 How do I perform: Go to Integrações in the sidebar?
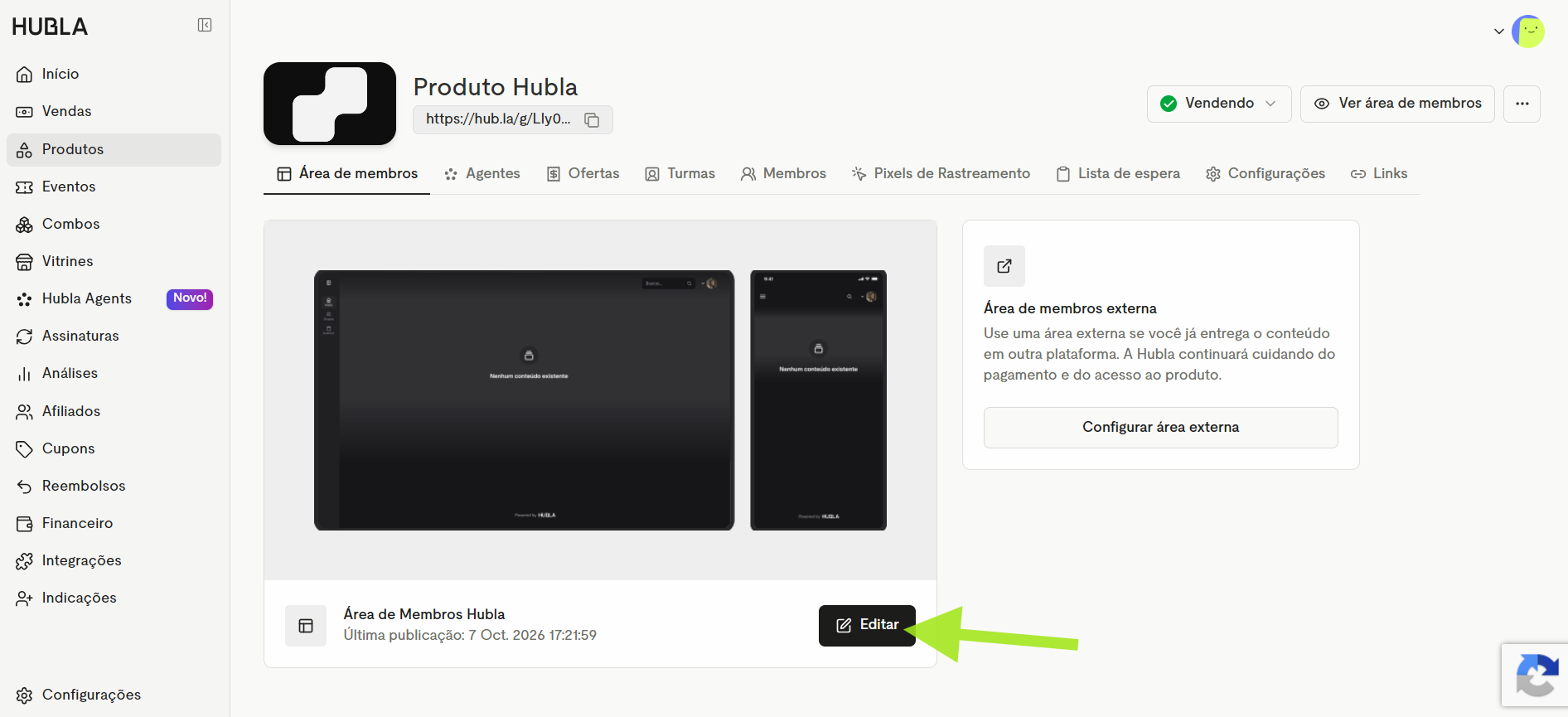[114, 561]
